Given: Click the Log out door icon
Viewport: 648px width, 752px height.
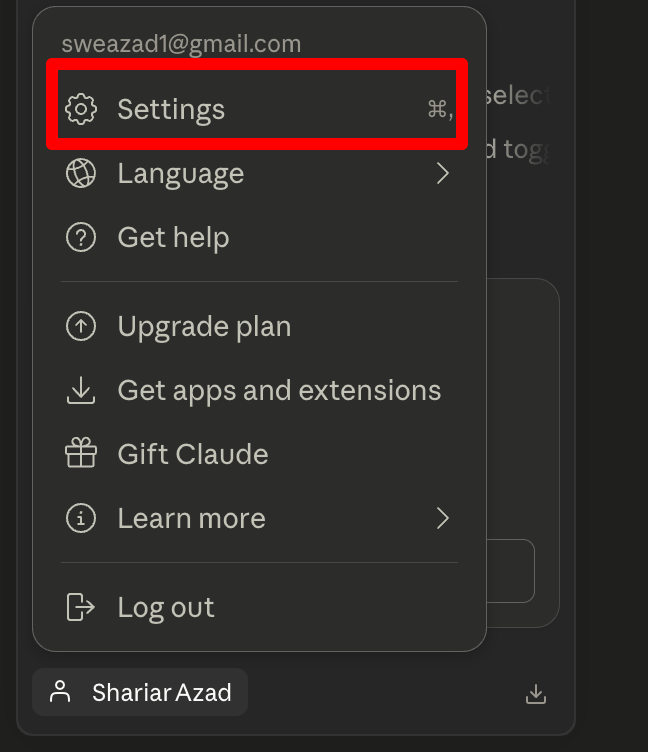Looking at the screenshot, I should click(80, 607).
